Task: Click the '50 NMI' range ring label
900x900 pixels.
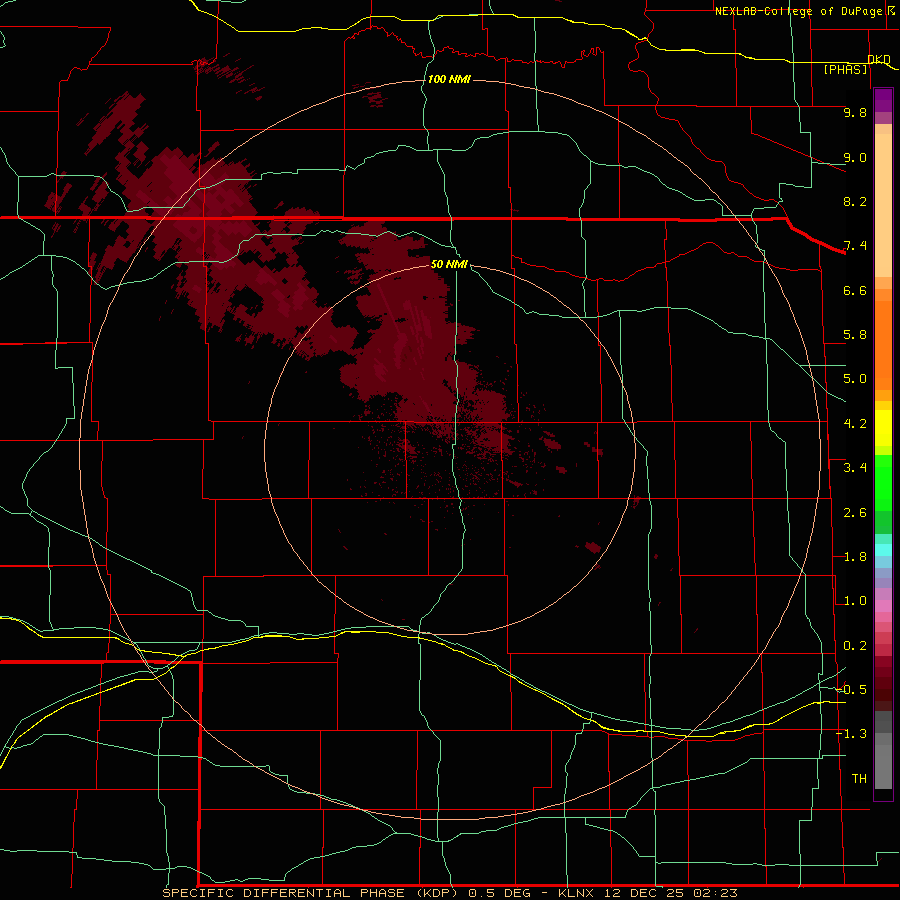Action: 449,264
